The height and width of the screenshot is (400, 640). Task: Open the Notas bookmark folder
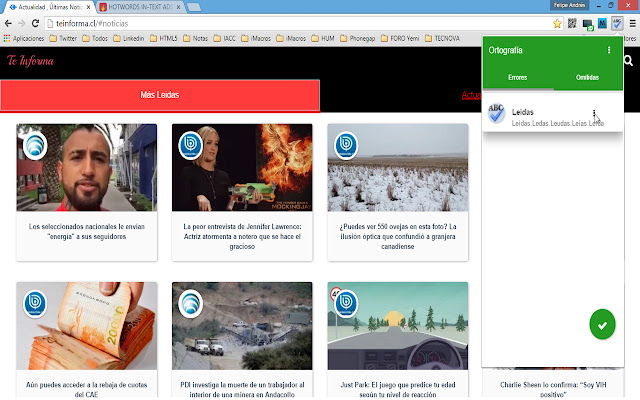tap(196, 38)
